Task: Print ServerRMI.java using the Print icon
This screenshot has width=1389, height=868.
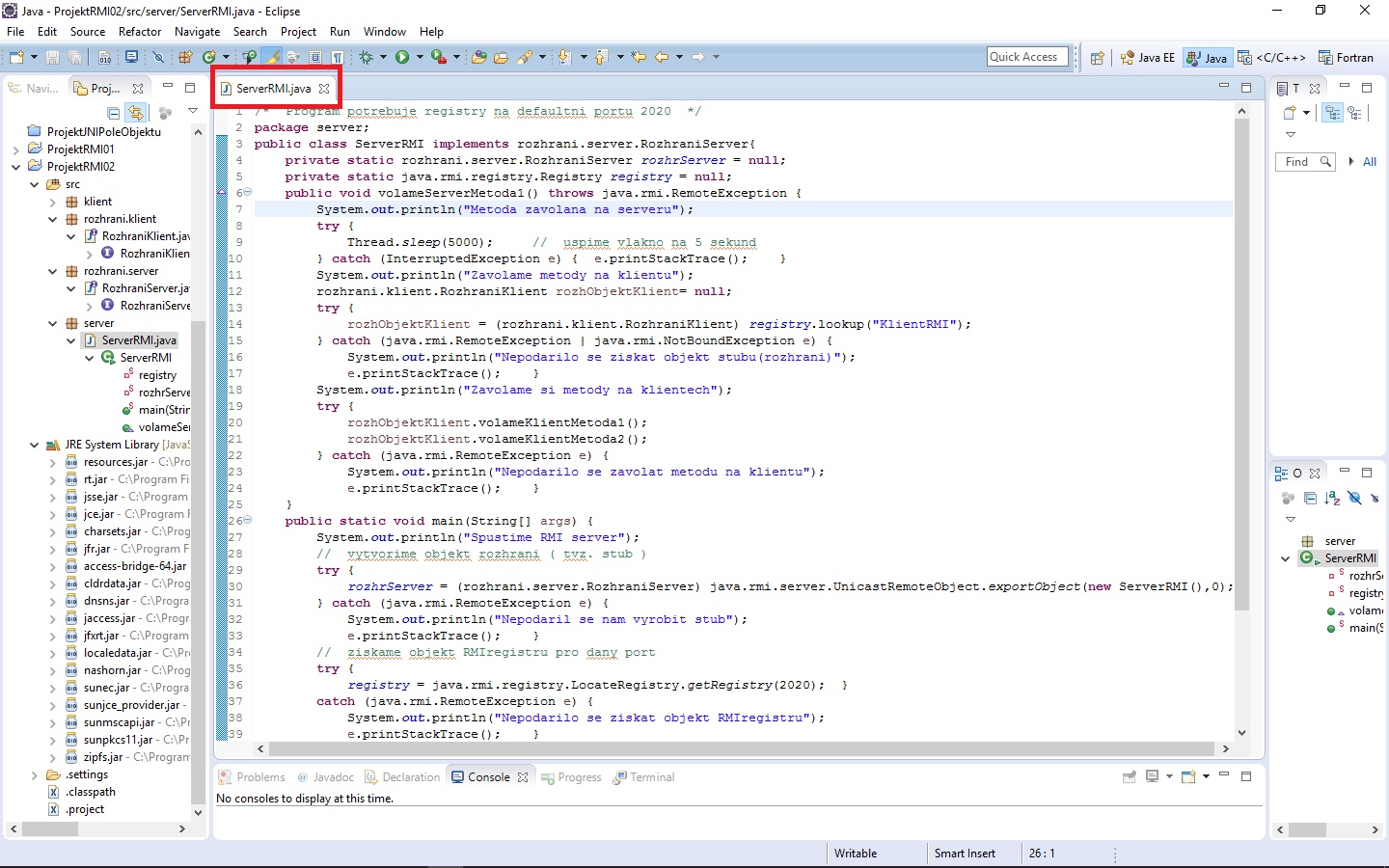Action: click(104, 57)
